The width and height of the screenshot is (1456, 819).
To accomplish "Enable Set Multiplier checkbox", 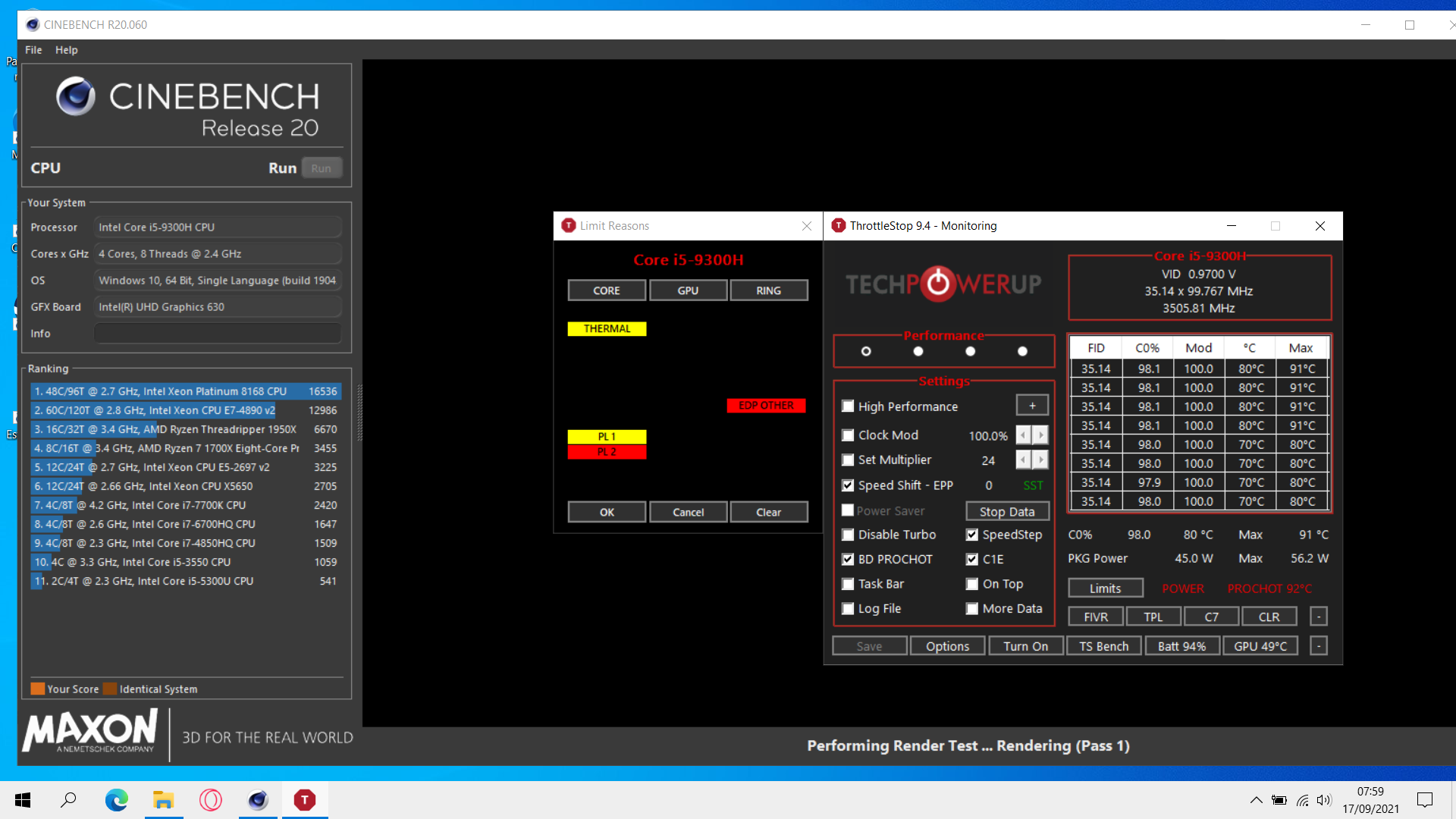I will (848, 460).
